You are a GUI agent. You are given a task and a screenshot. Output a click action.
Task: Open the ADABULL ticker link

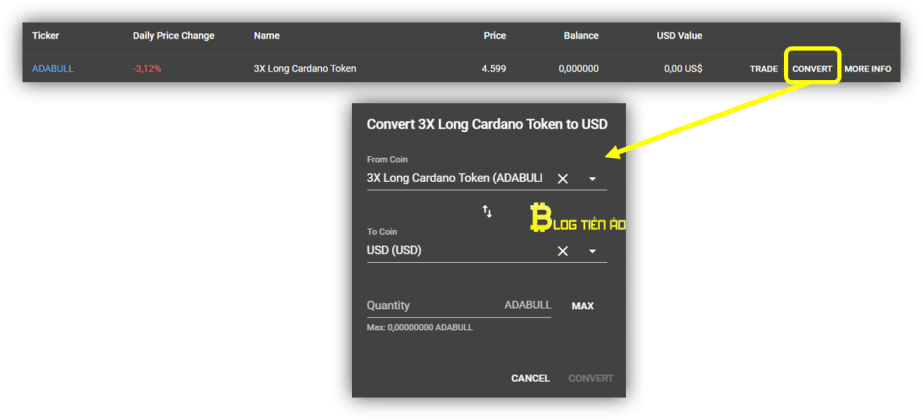point(53,69)
